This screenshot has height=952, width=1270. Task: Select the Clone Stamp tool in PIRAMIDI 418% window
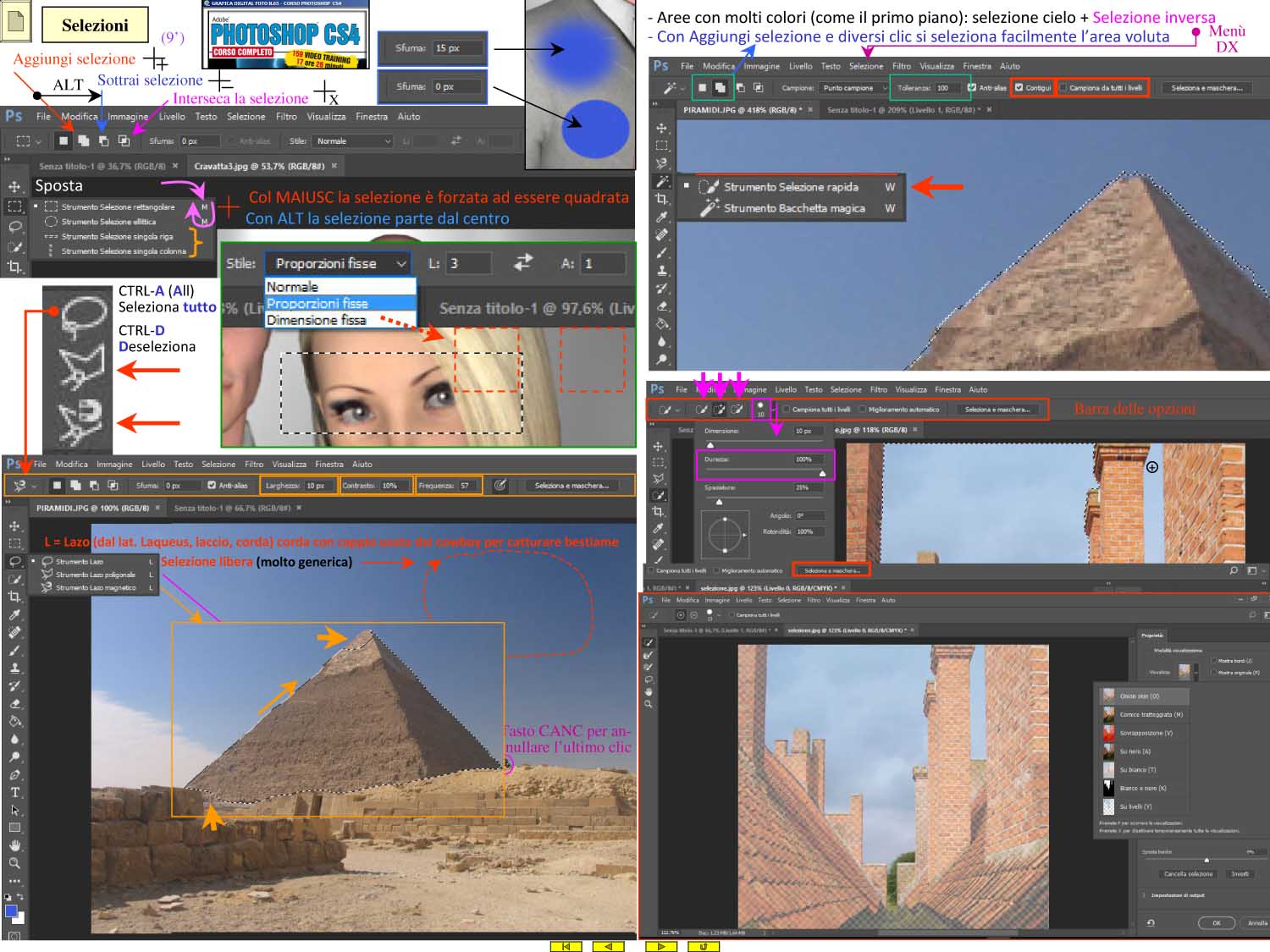tap(661, 271)
